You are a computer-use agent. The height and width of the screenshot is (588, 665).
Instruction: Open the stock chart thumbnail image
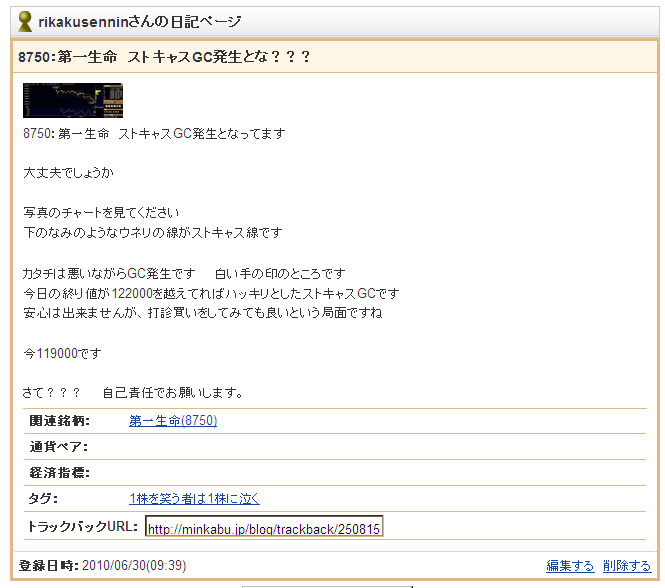(x=73, y=101)
